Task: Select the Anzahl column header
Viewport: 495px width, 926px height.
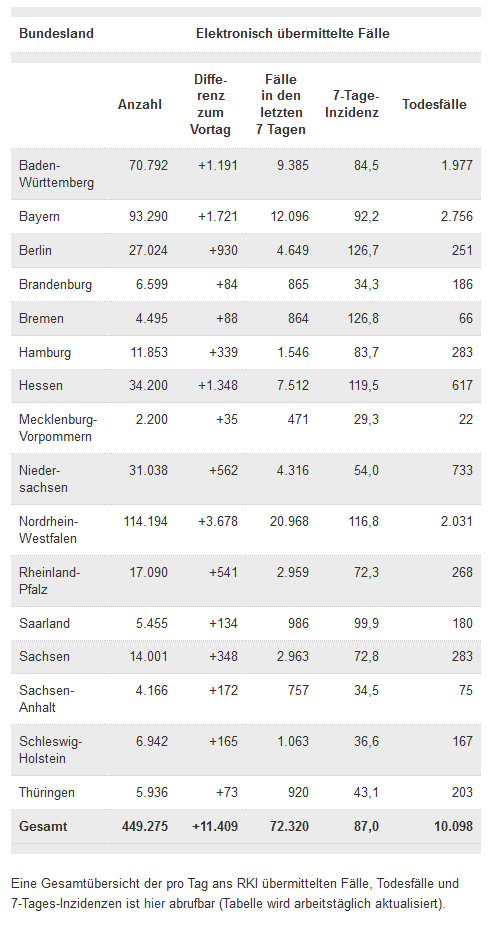Action: pos(140,105)
